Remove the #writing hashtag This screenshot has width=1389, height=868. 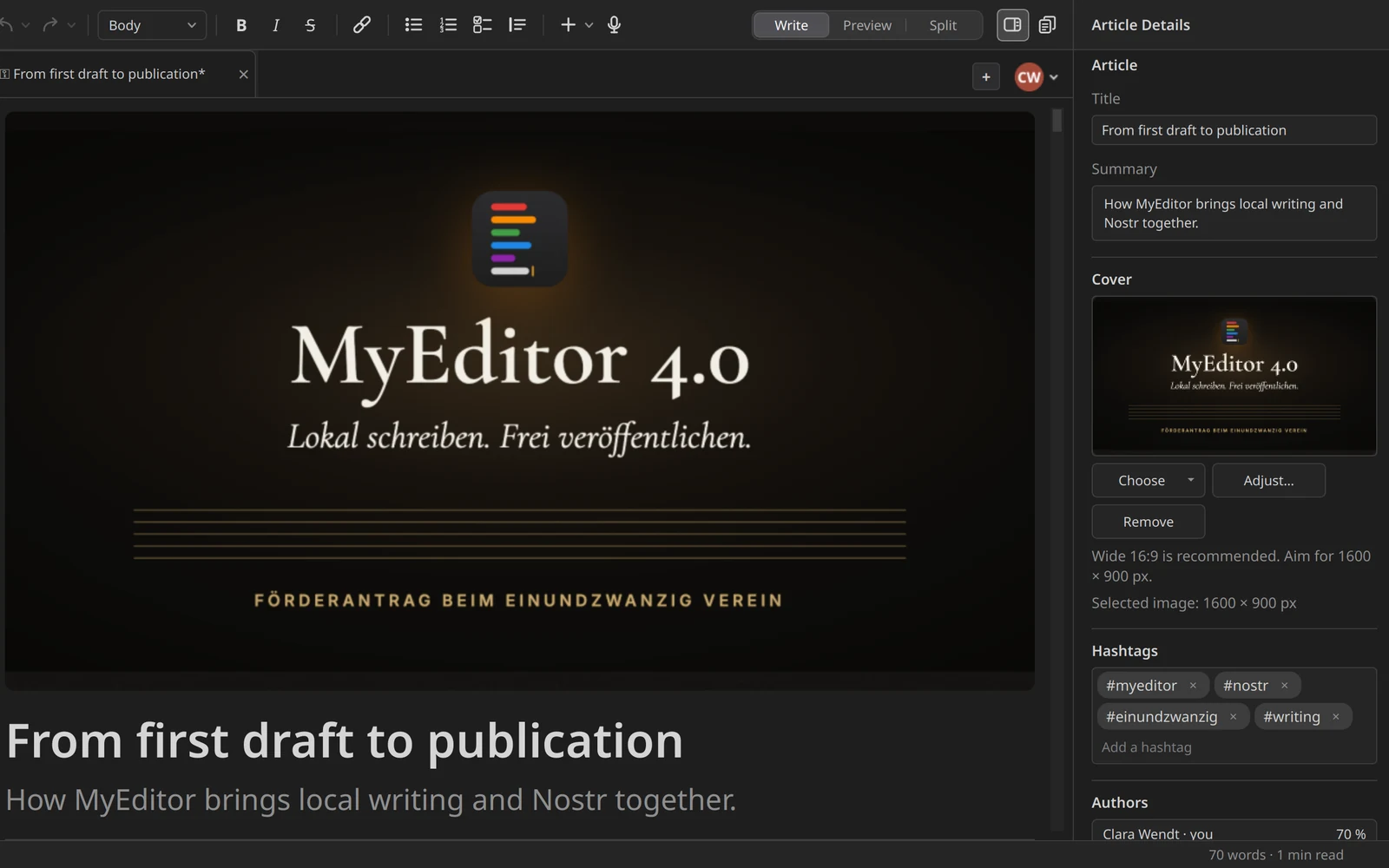click(x=1336, y=717)
